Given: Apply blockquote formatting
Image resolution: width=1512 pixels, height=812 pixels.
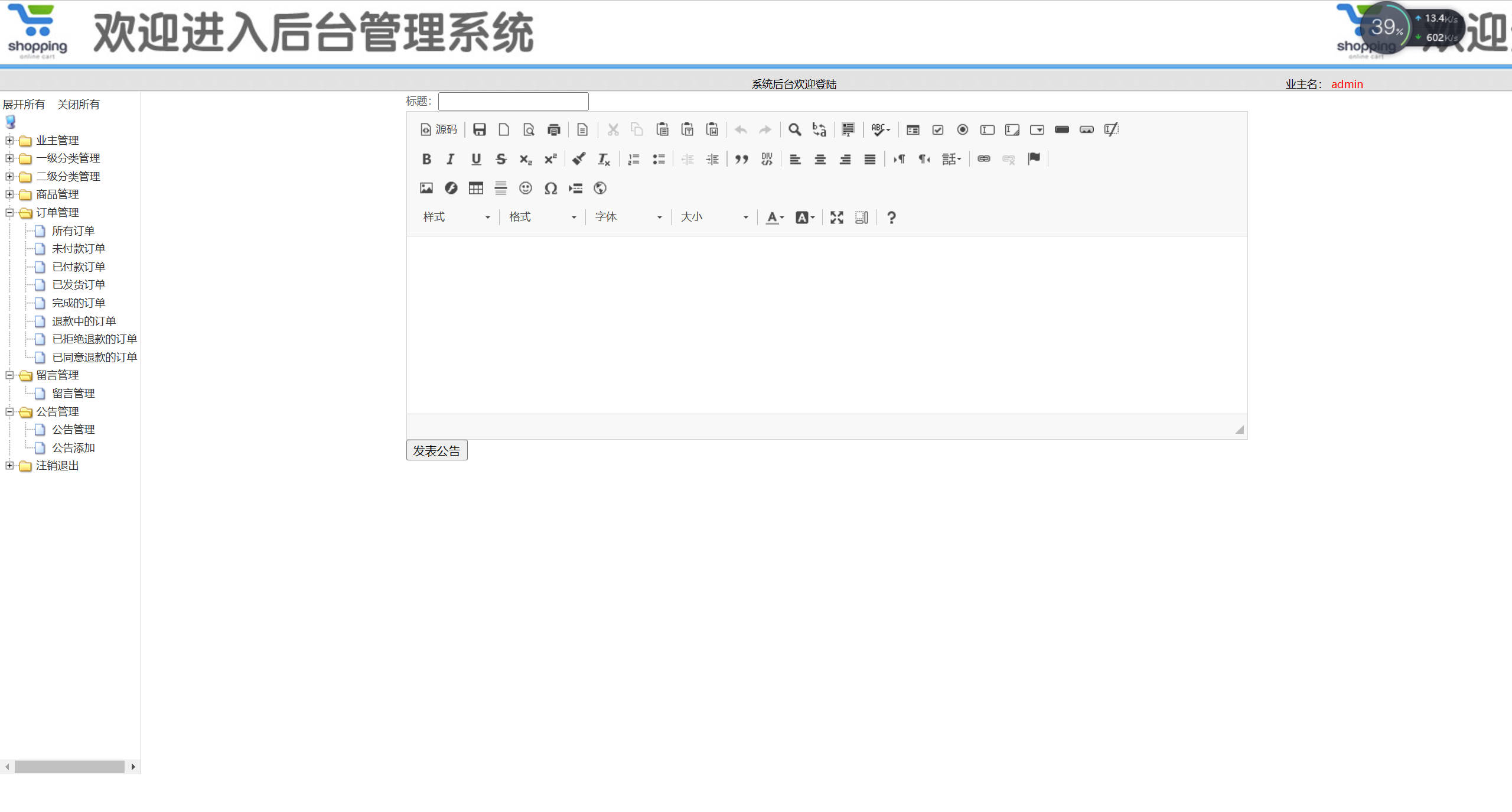Looking at the screenshot, I should click(x=742, y=159).
